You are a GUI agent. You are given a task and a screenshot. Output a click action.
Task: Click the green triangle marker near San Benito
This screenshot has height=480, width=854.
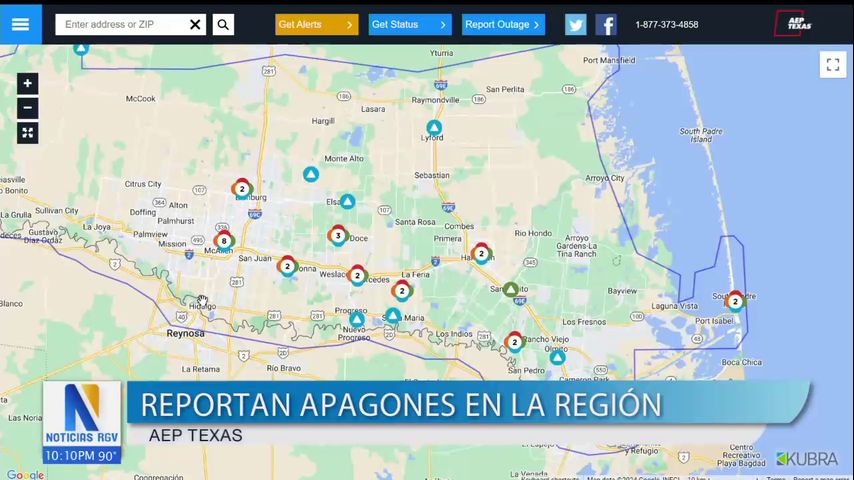pos(511,290)
